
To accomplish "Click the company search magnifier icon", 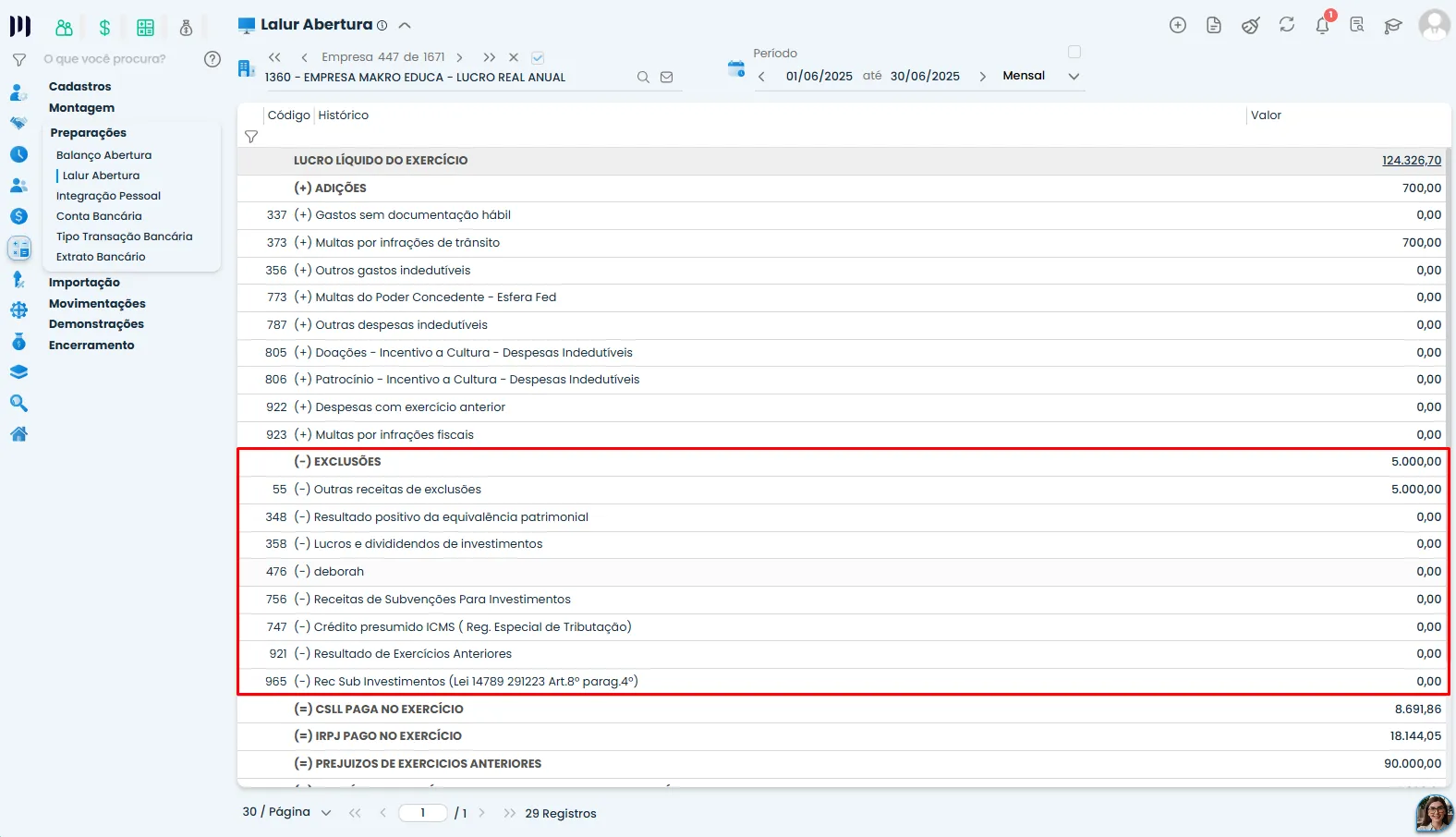I will tap(643, 78).
